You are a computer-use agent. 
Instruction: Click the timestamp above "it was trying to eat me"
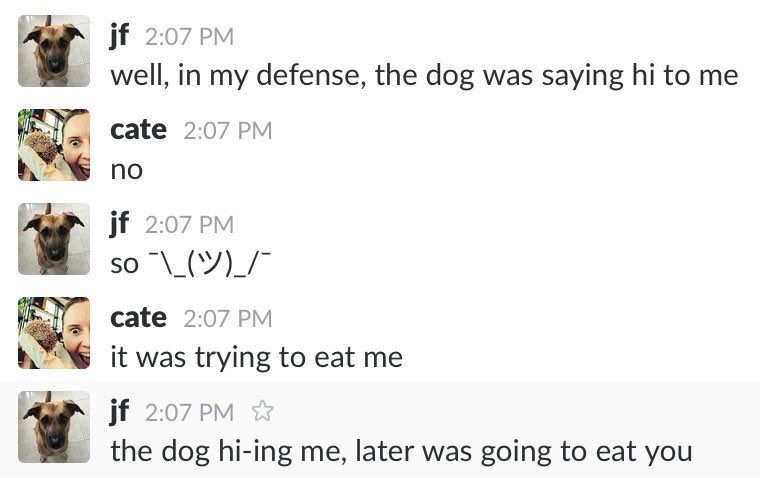tap(227, 319)
